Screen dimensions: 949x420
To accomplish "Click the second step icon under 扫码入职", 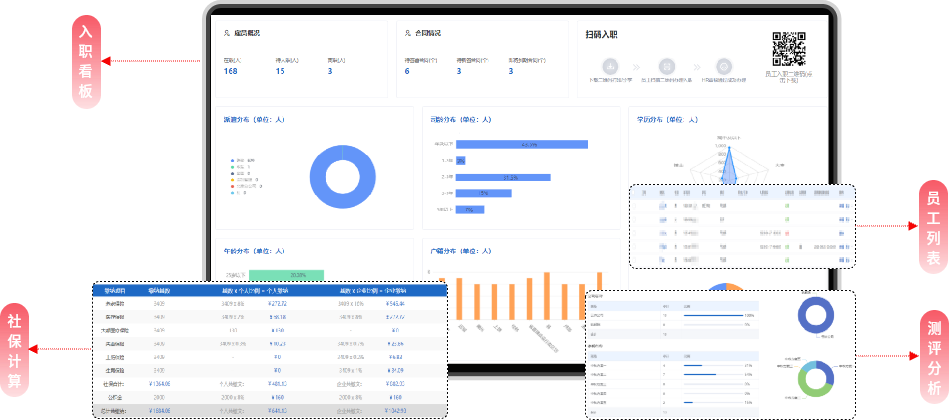I will point(668,64).
